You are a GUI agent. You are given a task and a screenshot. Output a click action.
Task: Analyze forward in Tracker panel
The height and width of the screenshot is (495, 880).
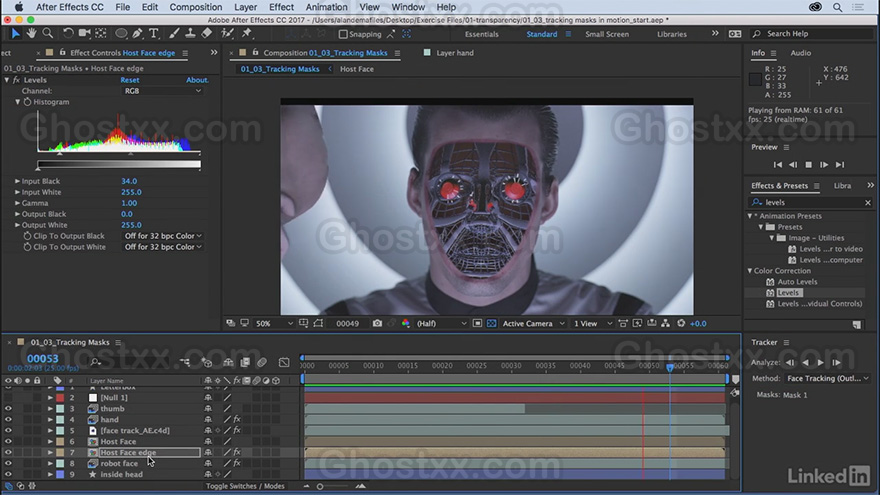point(821,363)
